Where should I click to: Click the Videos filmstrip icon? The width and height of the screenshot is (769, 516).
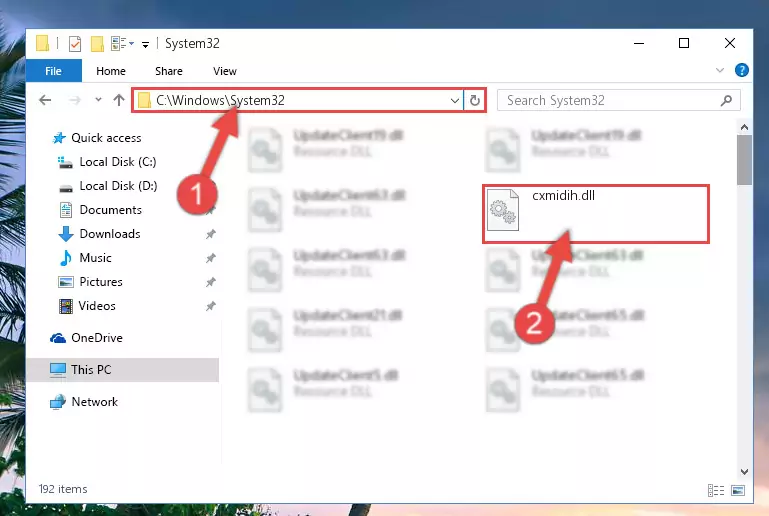(66, 306)
